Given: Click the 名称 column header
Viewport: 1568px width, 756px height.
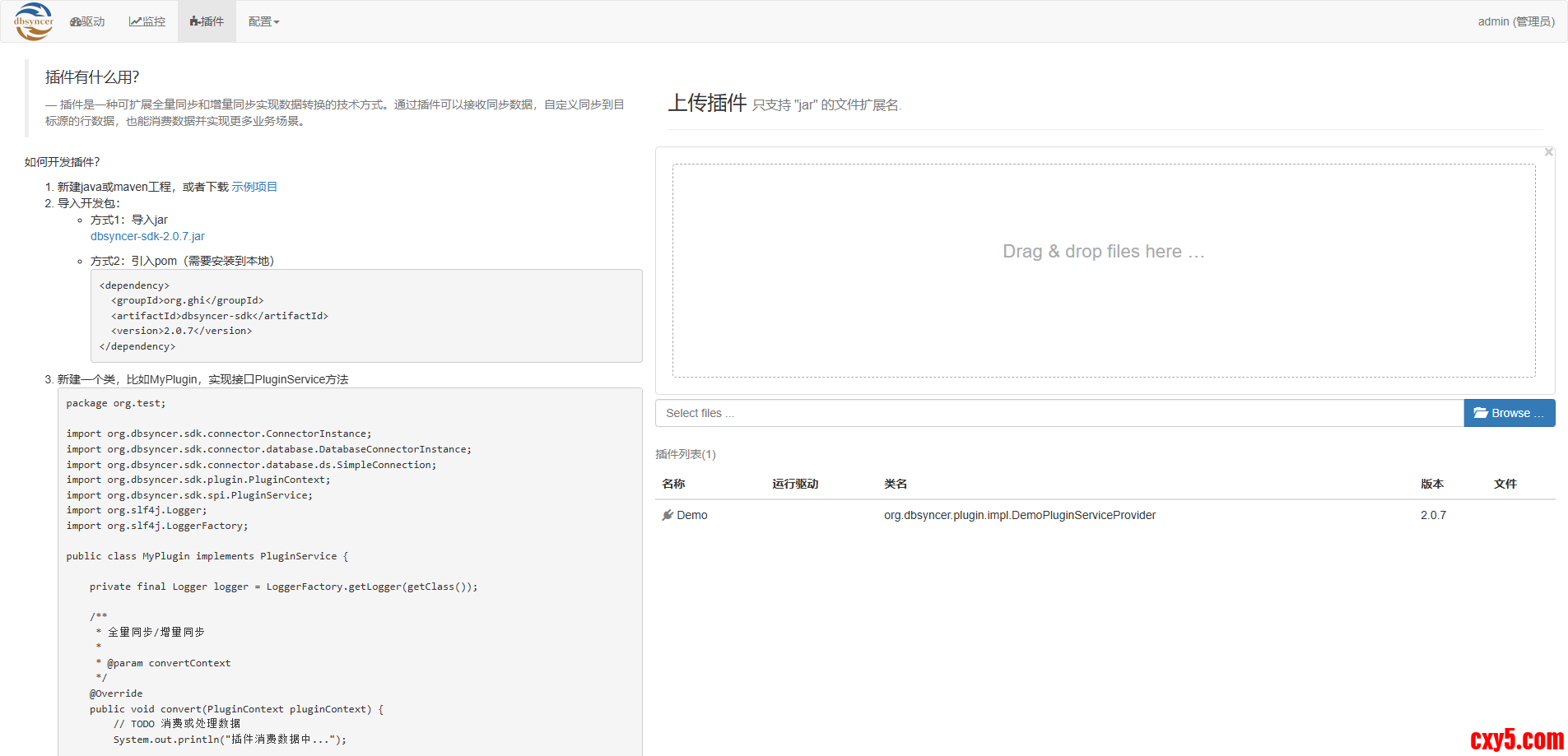Looking at the screenshot, I should [x=673, y=484].
